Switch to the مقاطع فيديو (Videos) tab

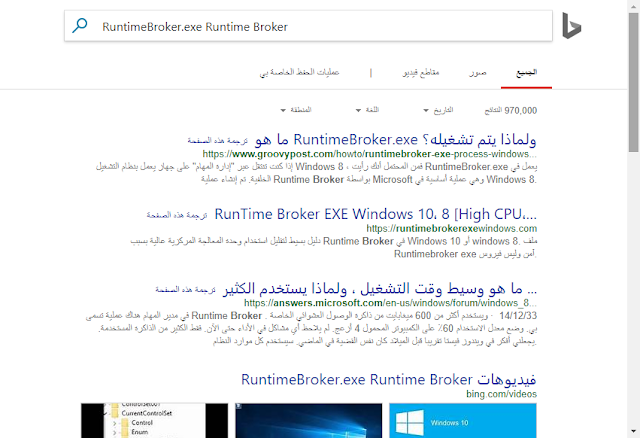421,73
